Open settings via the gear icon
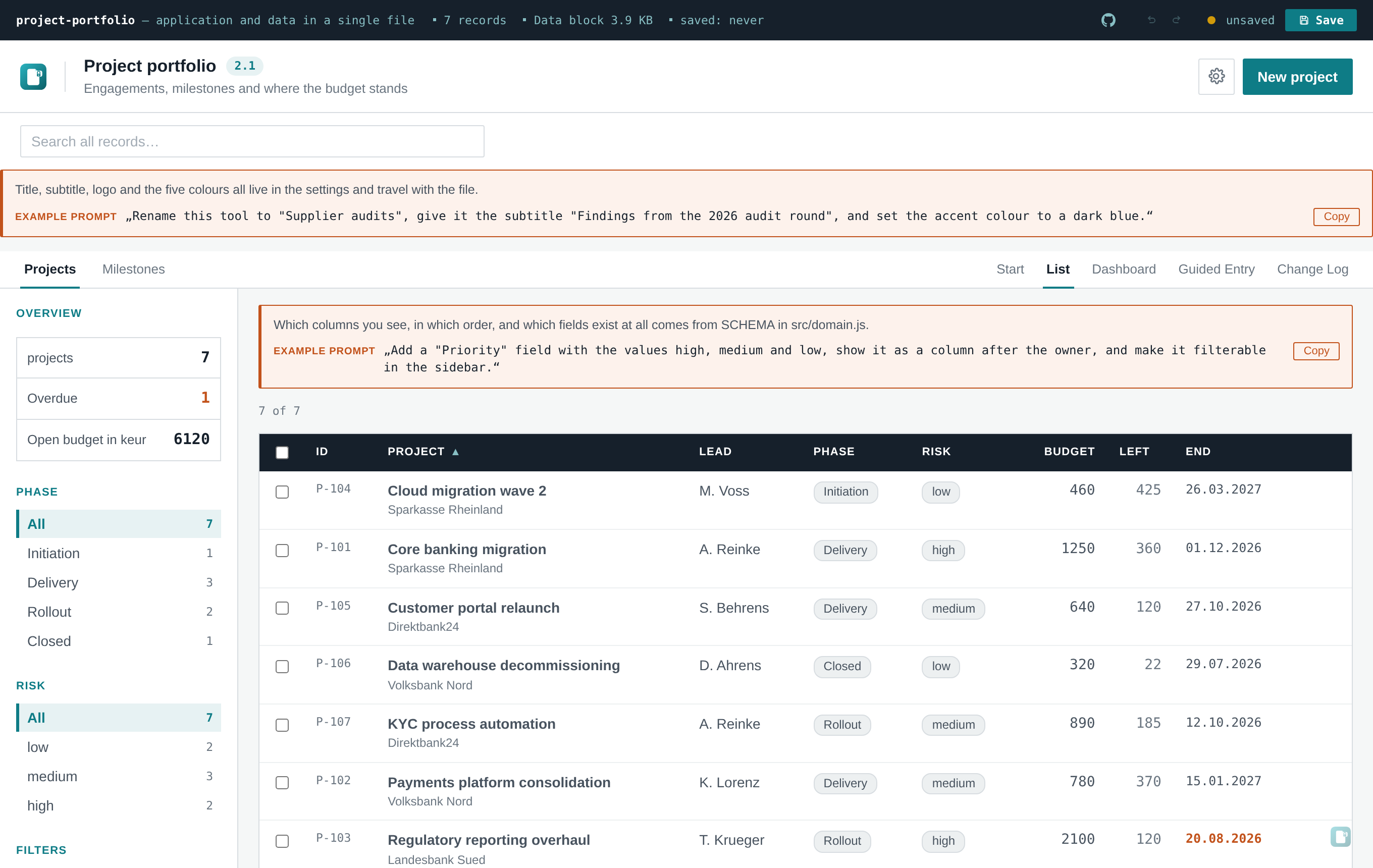1373x868 pixels. (1216, 76)
